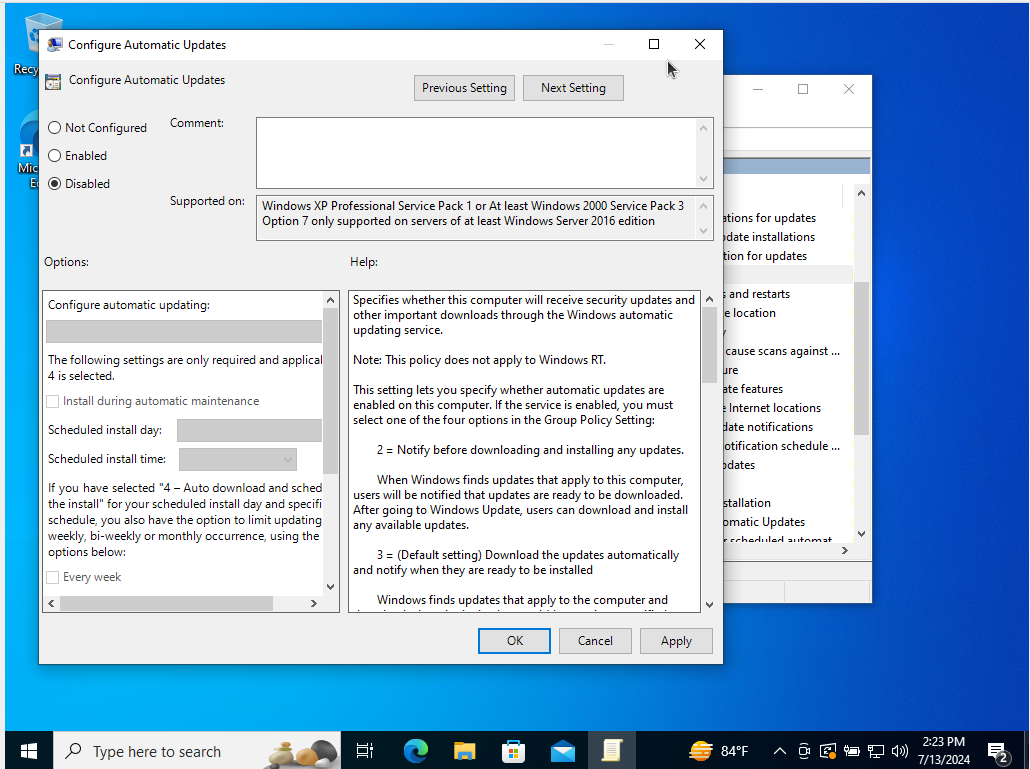Click Comment box scroll up arrow
Image resolution: width=1030 pixels, height=769 pixels.
704,128
